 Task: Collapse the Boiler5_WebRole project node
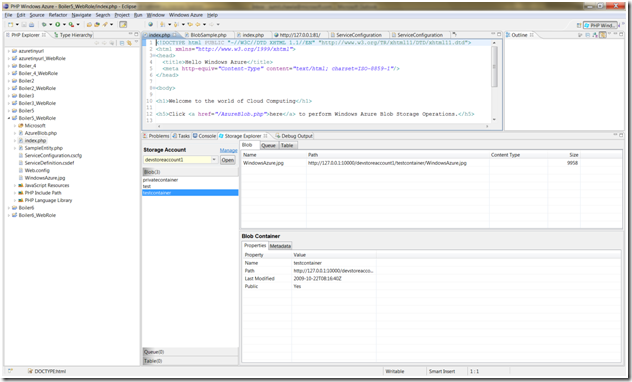[9, 118]
